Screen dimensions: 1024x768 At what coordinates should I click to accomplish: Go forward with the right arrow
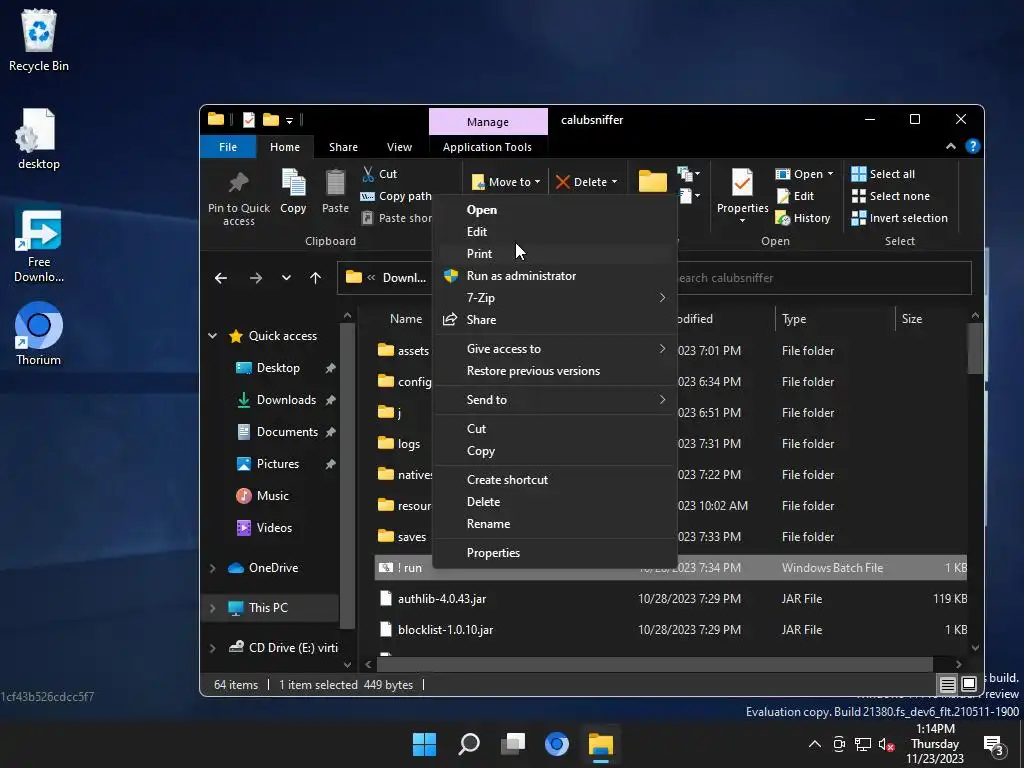(255, 278)
